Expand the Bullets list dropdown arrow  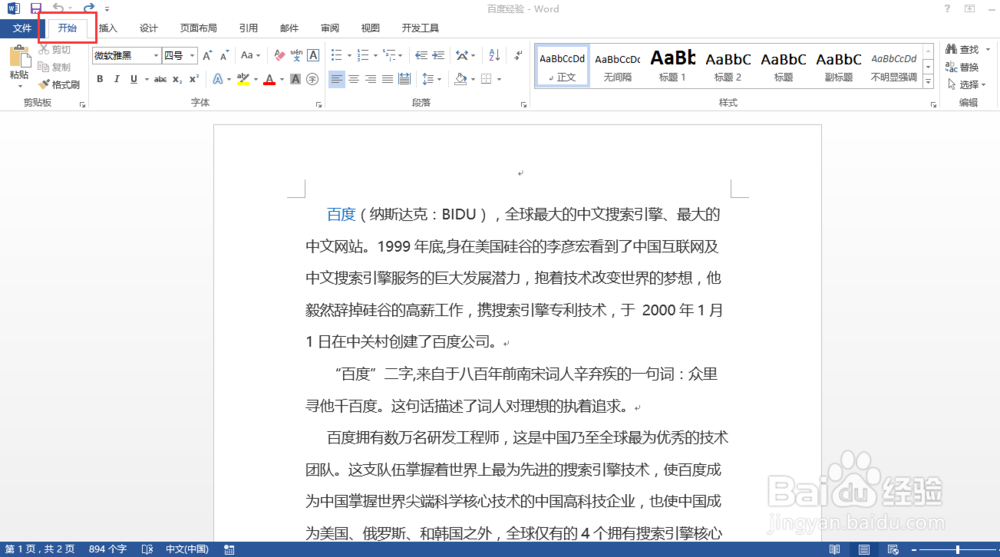point(349,56)
